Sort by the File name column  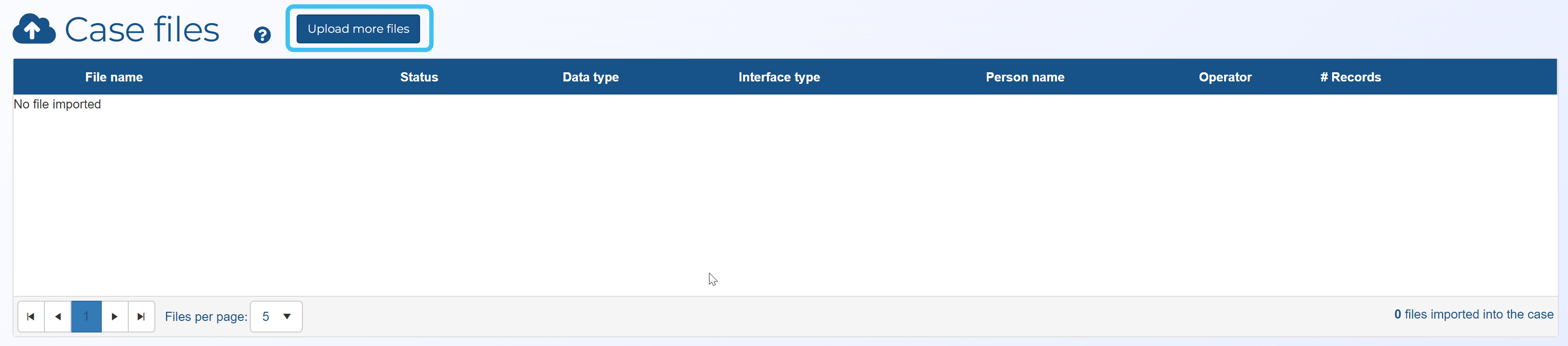click(x=114, y=77)
